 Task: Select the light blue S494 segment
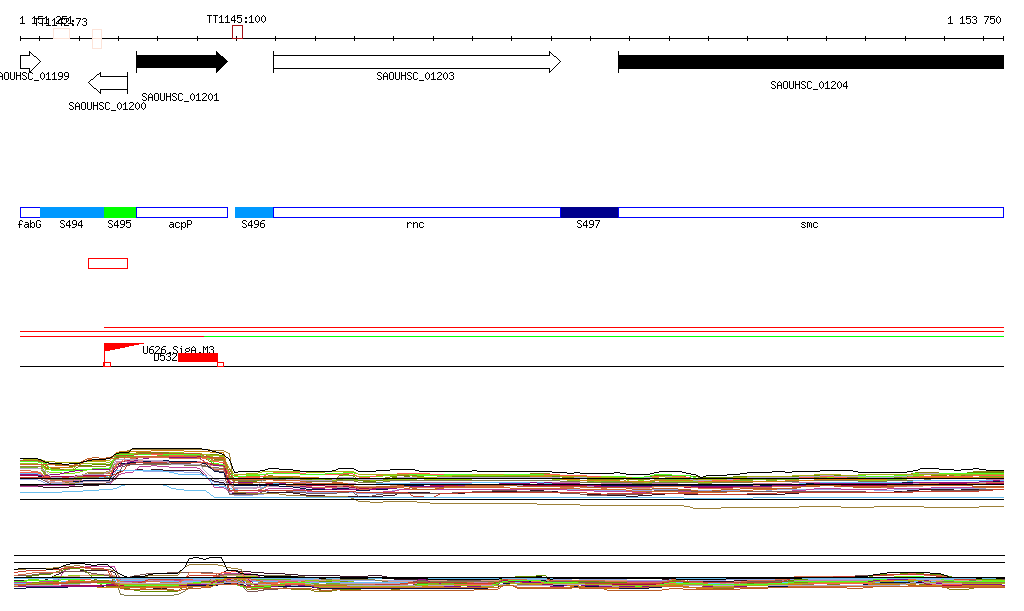pyautogui.click(x=72, y=213)
